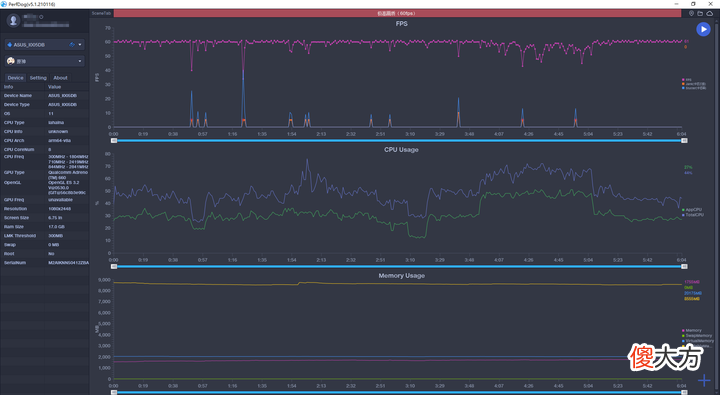Click right handle of FPS chart range slider

(x=684, y=141)
